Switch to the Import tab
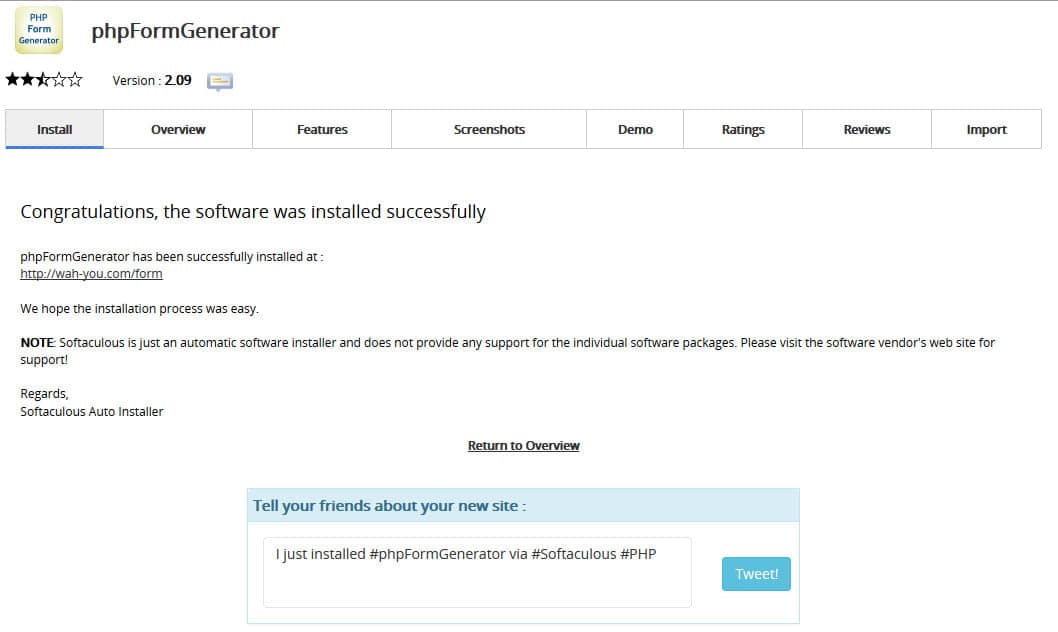1058x632 pixels. click(x=986, y=130)
